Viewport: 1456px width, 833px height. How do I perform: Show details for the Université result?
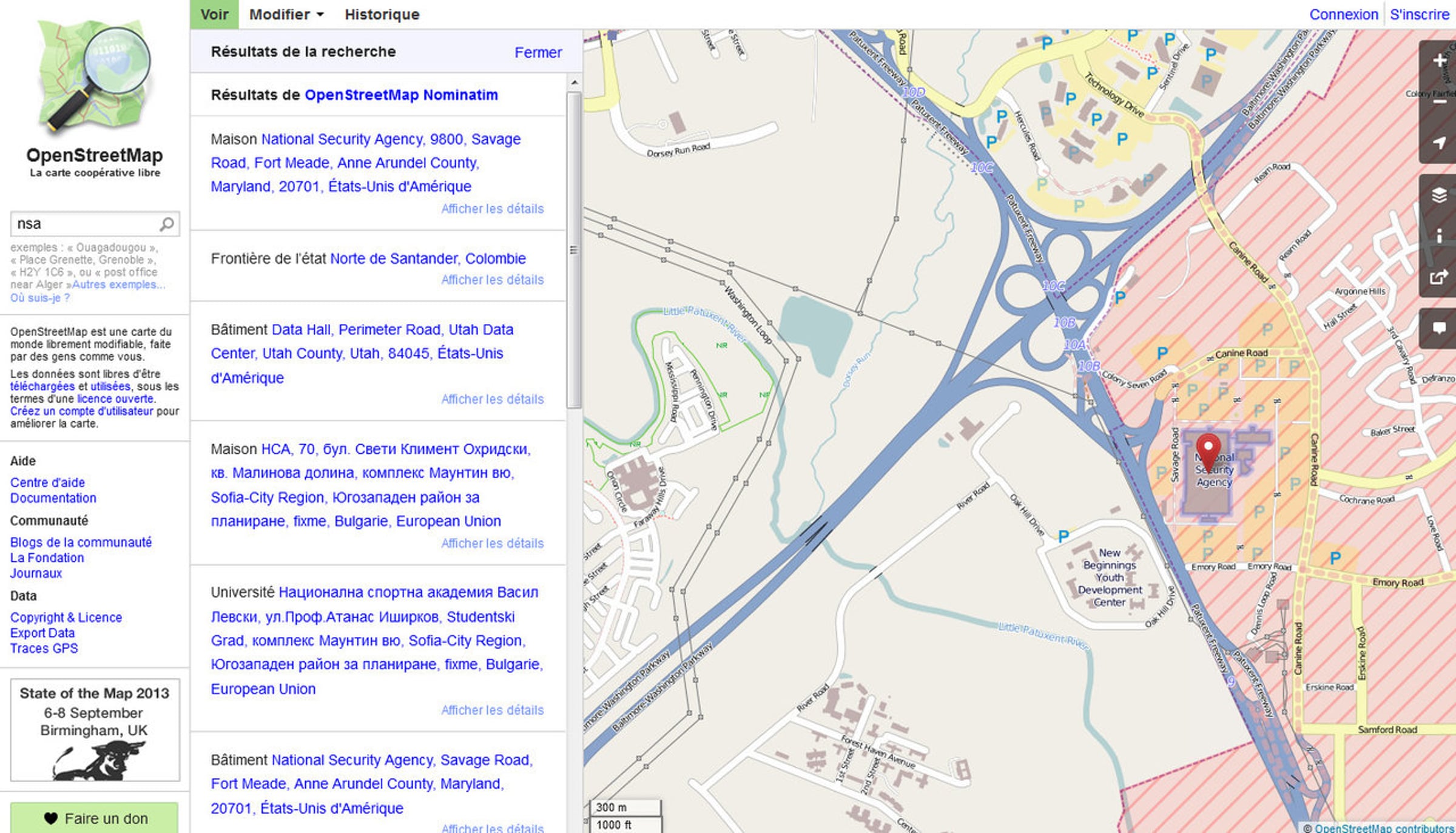tap(492, 710)
